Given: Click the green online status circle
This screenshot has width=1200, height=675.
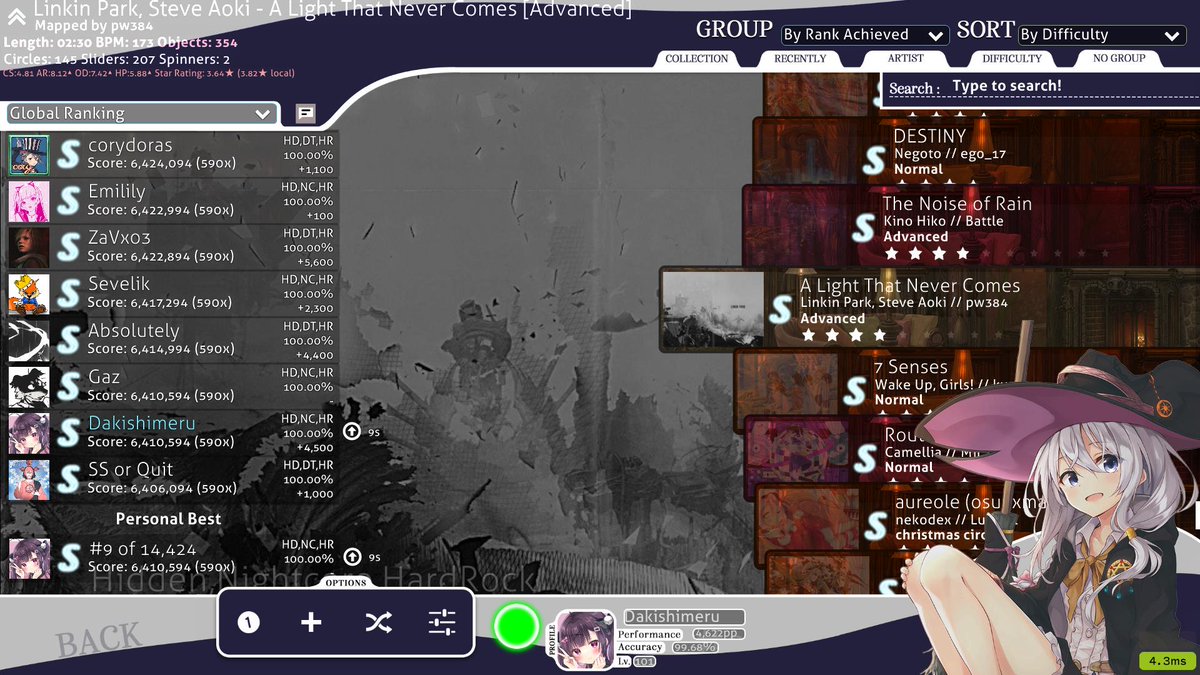Looking at the screenshot, I should pos(516,625).
